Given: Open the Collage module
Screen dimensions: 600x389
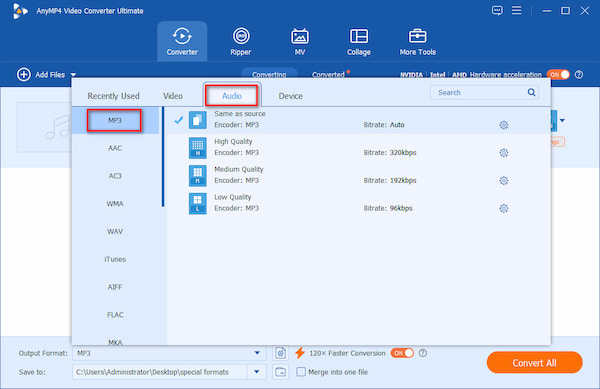Looking at the screenshot, I should coord(359,41).
